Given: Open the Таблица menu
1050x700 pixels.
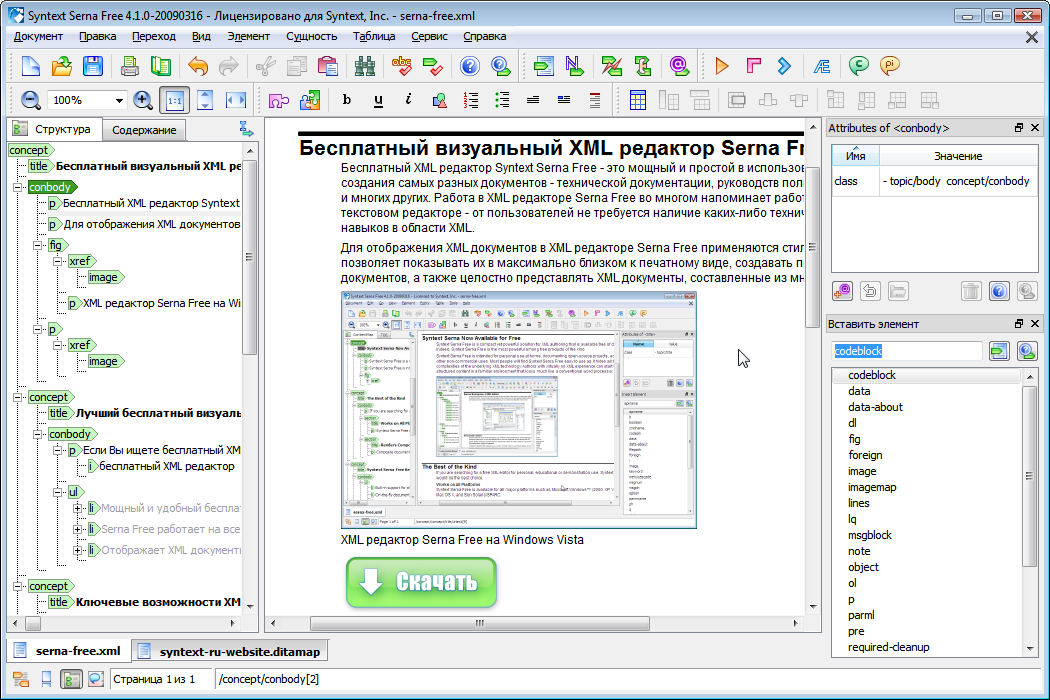Looking at the screenshot, I should [x=374, y=36].
